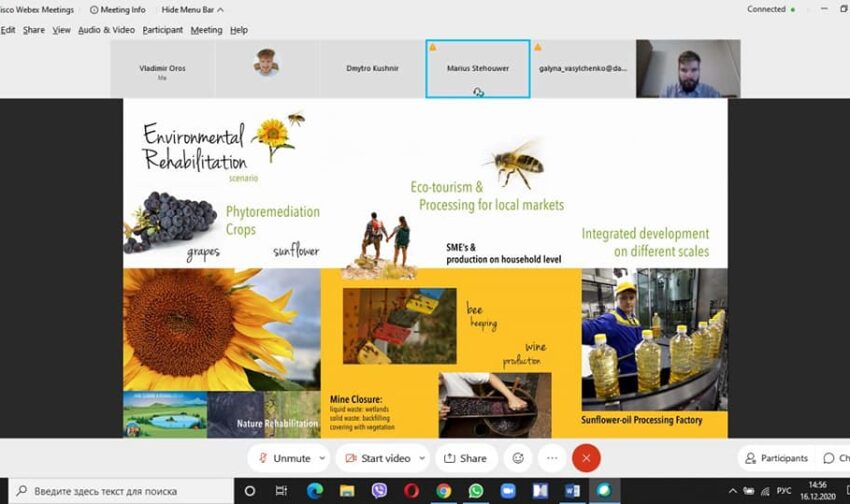Click the Share content button
This screenshot has width=850, height=504.
(x=465, y=458)
